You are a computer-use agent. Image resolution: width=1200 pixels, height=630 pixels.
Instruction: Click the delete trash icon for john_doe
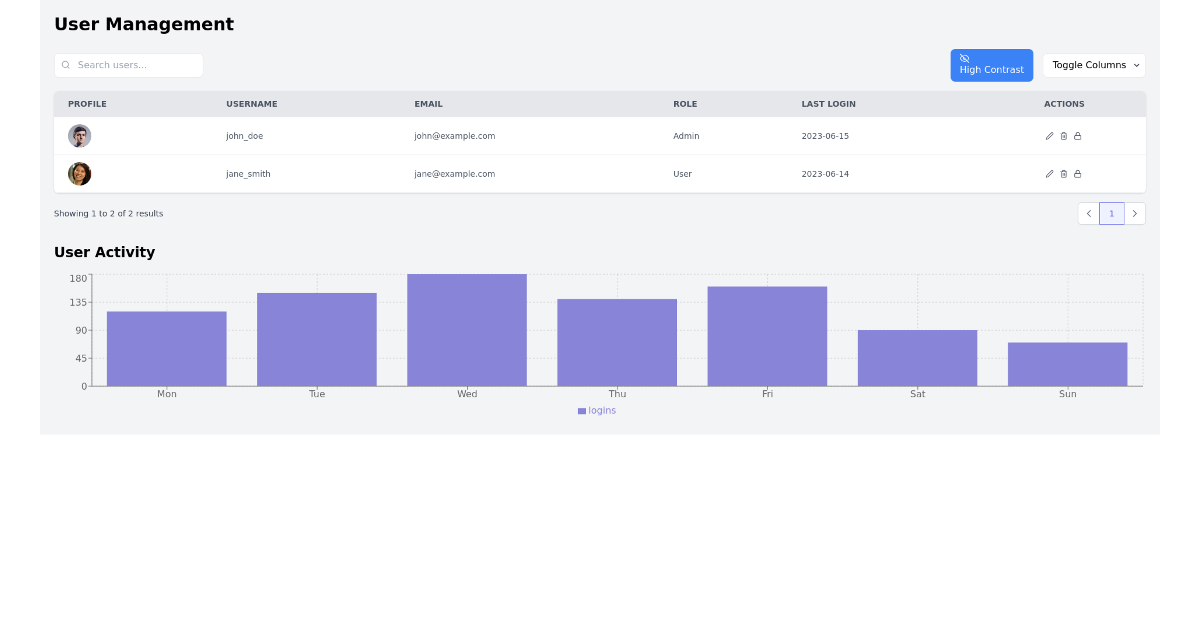coord(1063,136)
